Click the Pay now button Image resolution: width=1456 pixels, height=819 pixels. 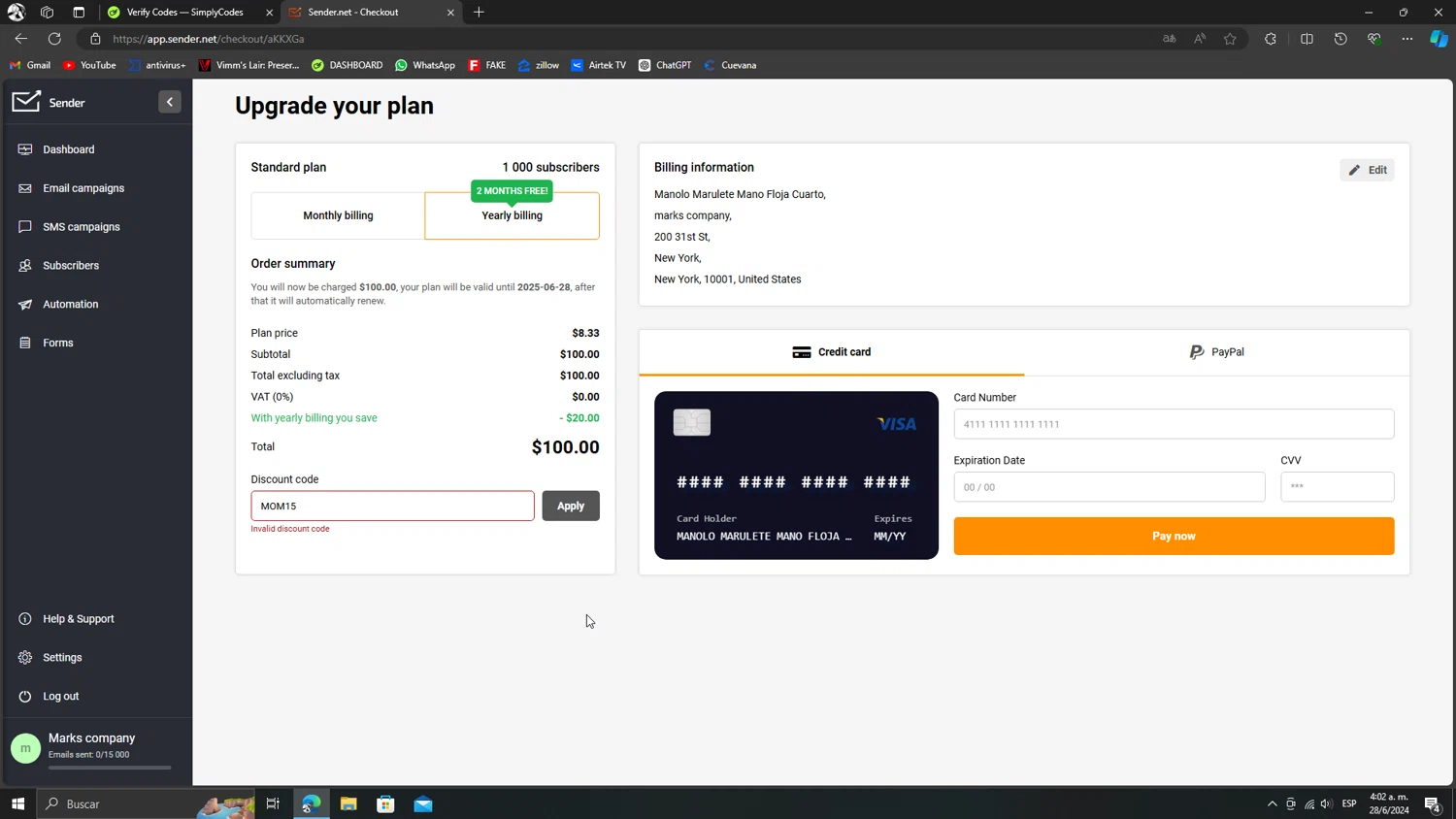pos(1174,536)
